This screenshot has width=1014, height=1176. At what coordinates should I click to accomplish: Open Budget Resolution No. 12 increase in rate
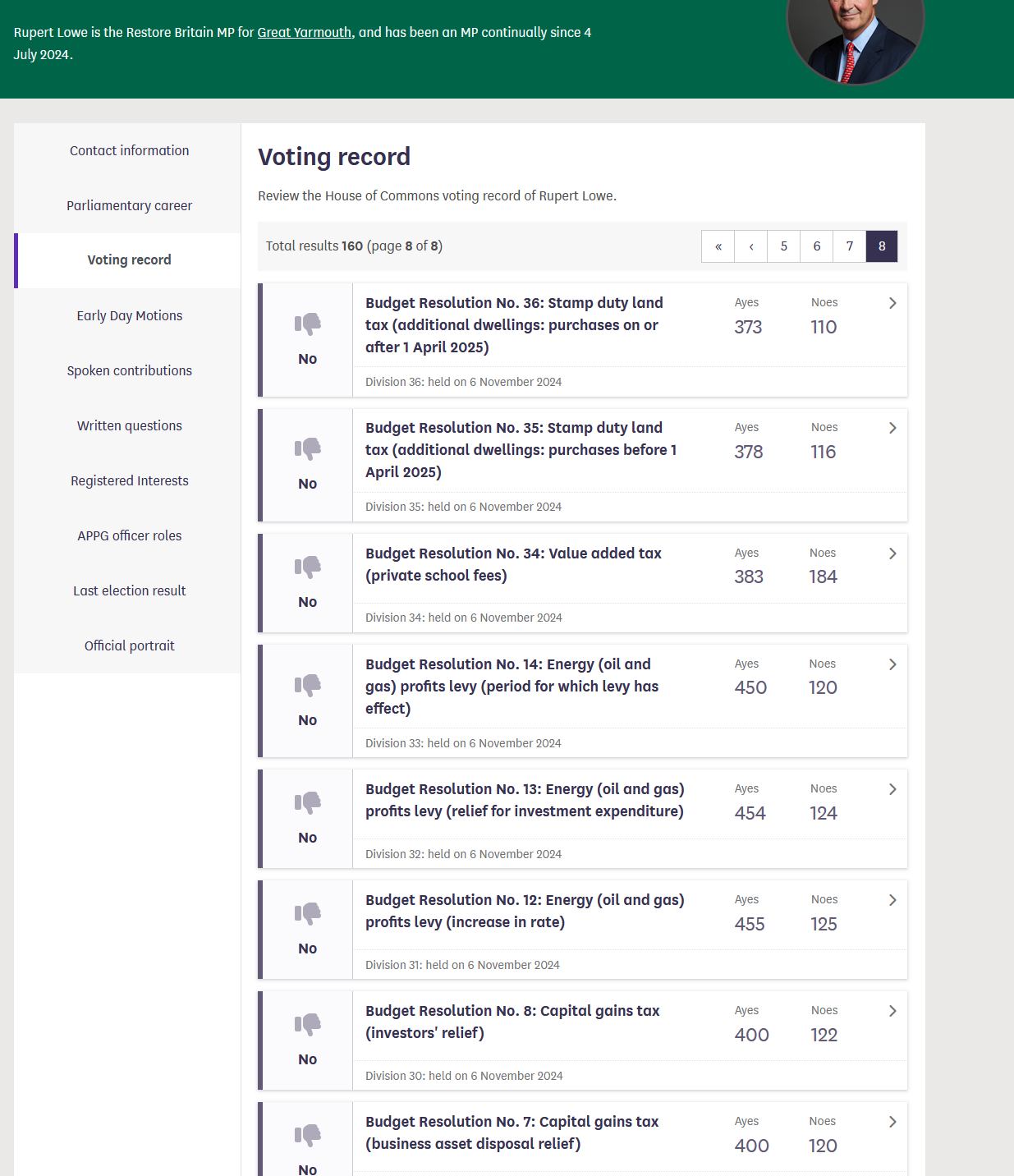click(525, 911)
